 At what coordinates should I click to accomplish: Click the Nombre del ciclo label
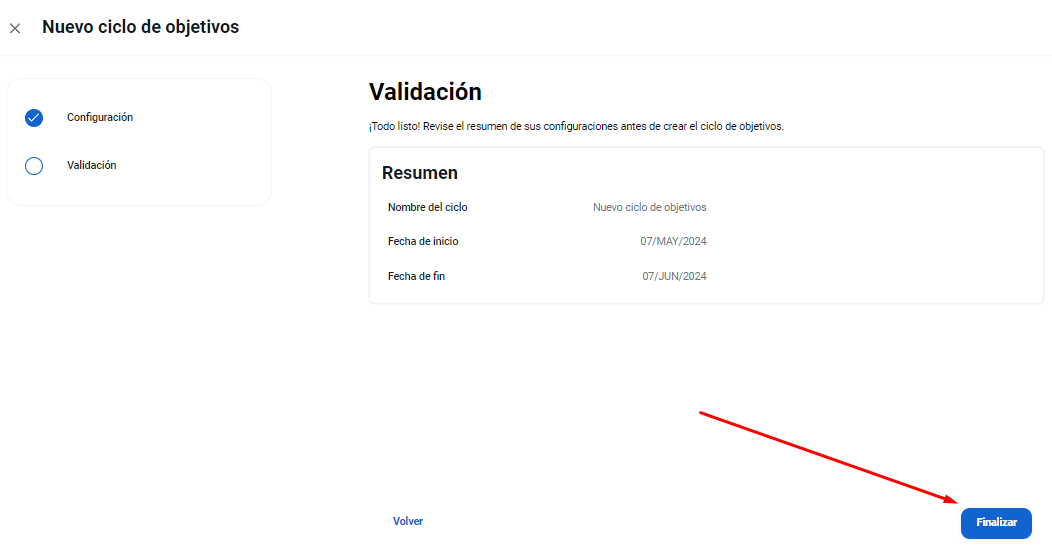pos(427,208)
